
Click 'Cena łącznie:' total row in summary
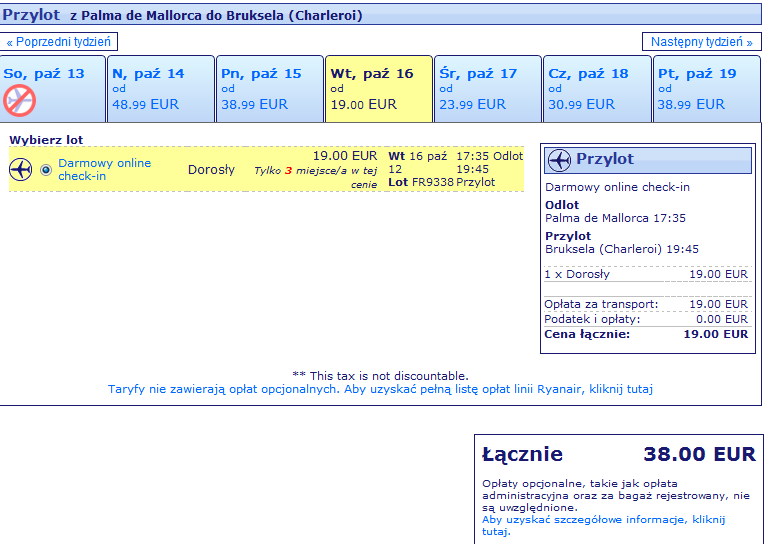[x=646, y=334]
